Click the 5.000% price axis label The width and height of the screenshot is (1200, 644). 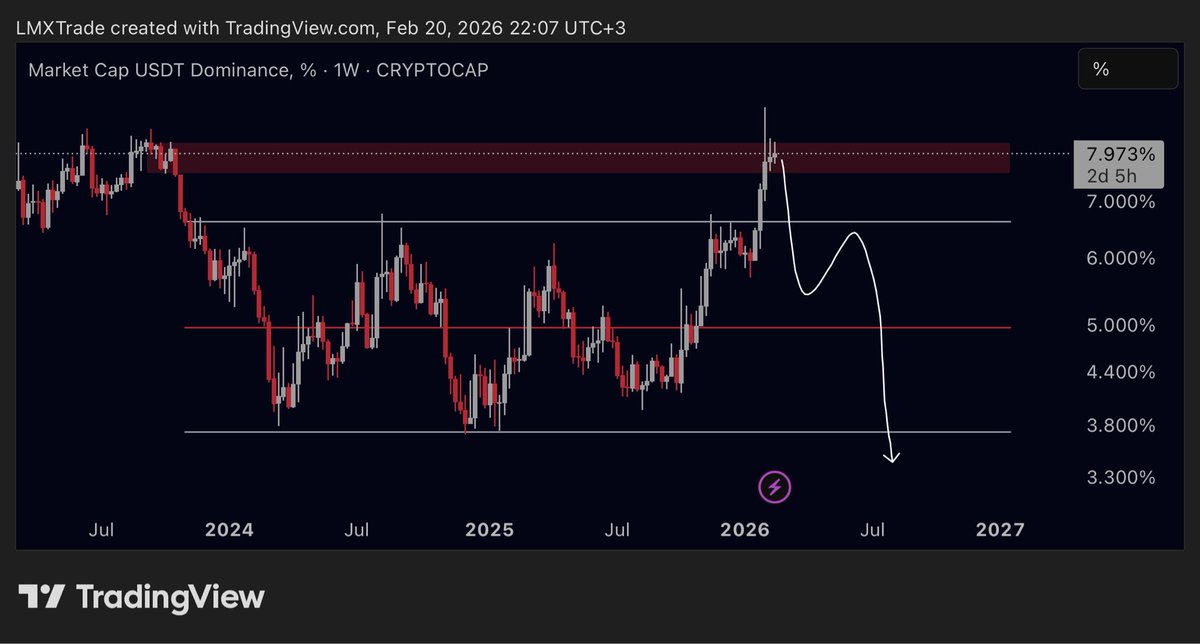tap(1120, 326)
